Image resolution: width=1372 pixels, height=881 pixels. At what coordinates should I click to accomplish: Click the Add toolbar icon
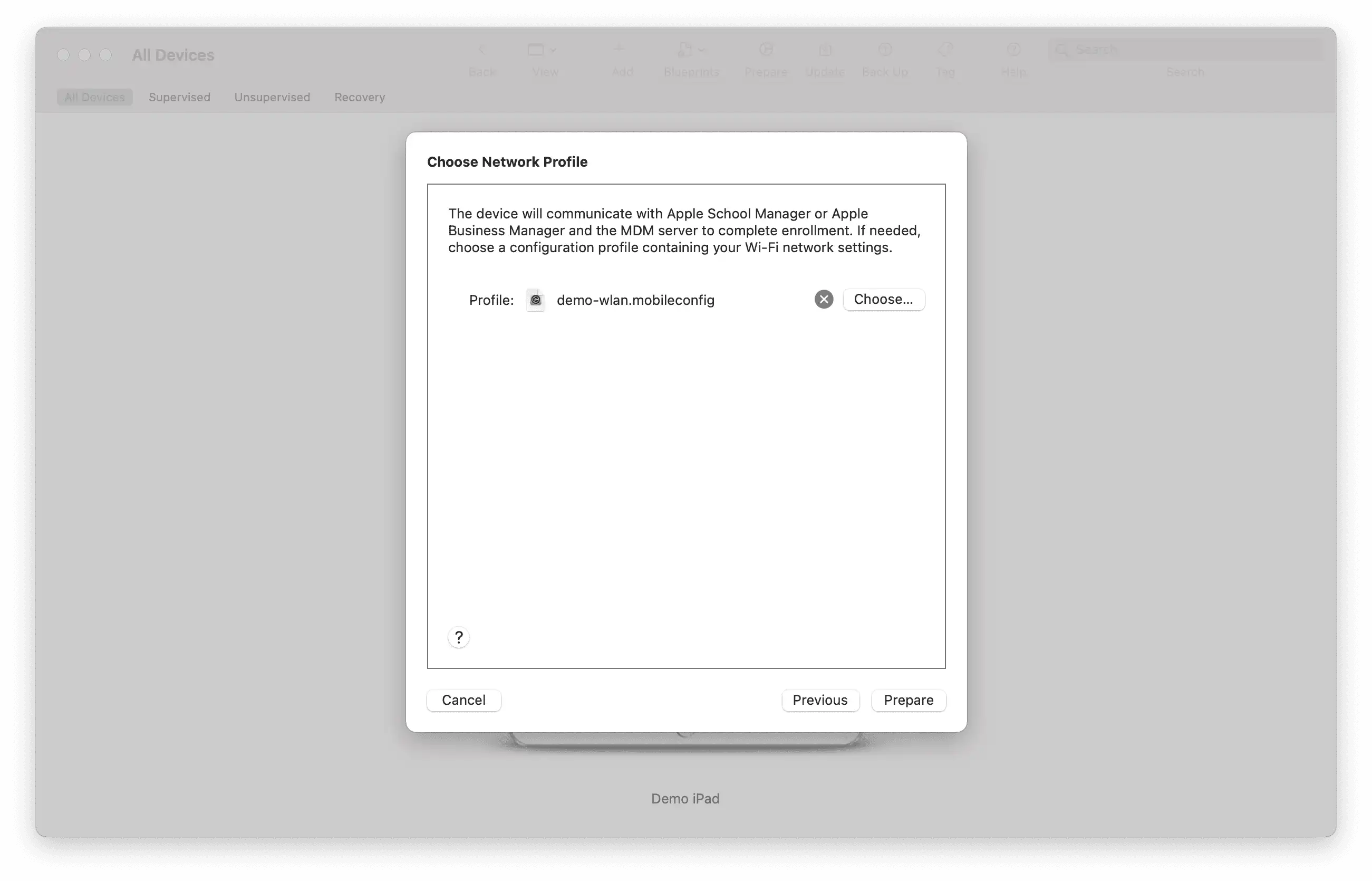pyautogui.click(x=619, y=50)
